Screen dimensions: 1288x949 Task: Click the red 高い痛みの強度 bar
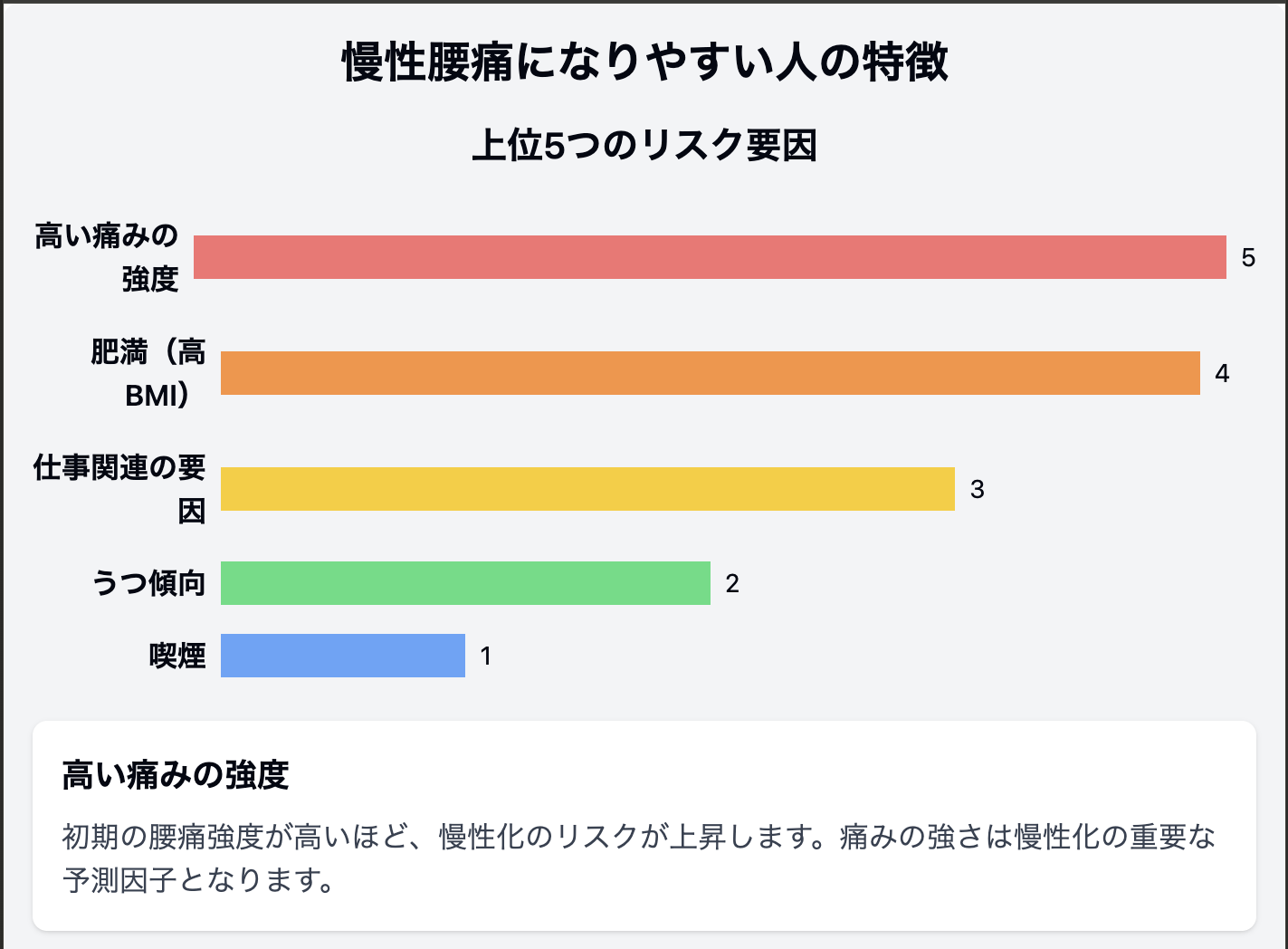[x=710, y=257]
